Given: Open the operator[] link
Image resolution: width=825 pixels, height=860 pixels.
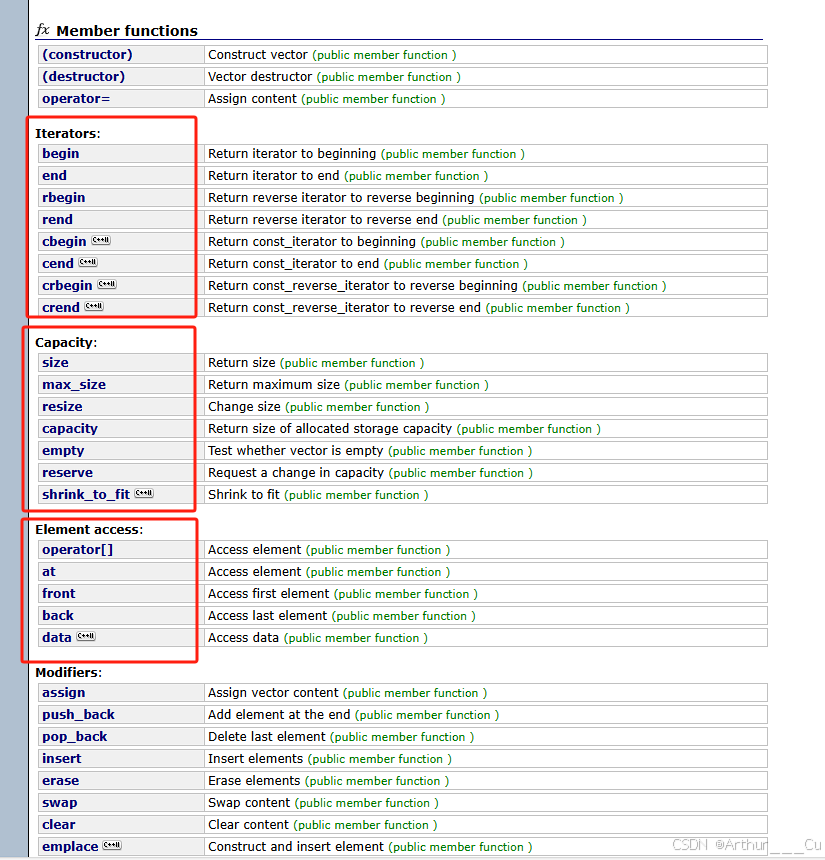Looking at the screenshot, I should [x=77, y=550].
